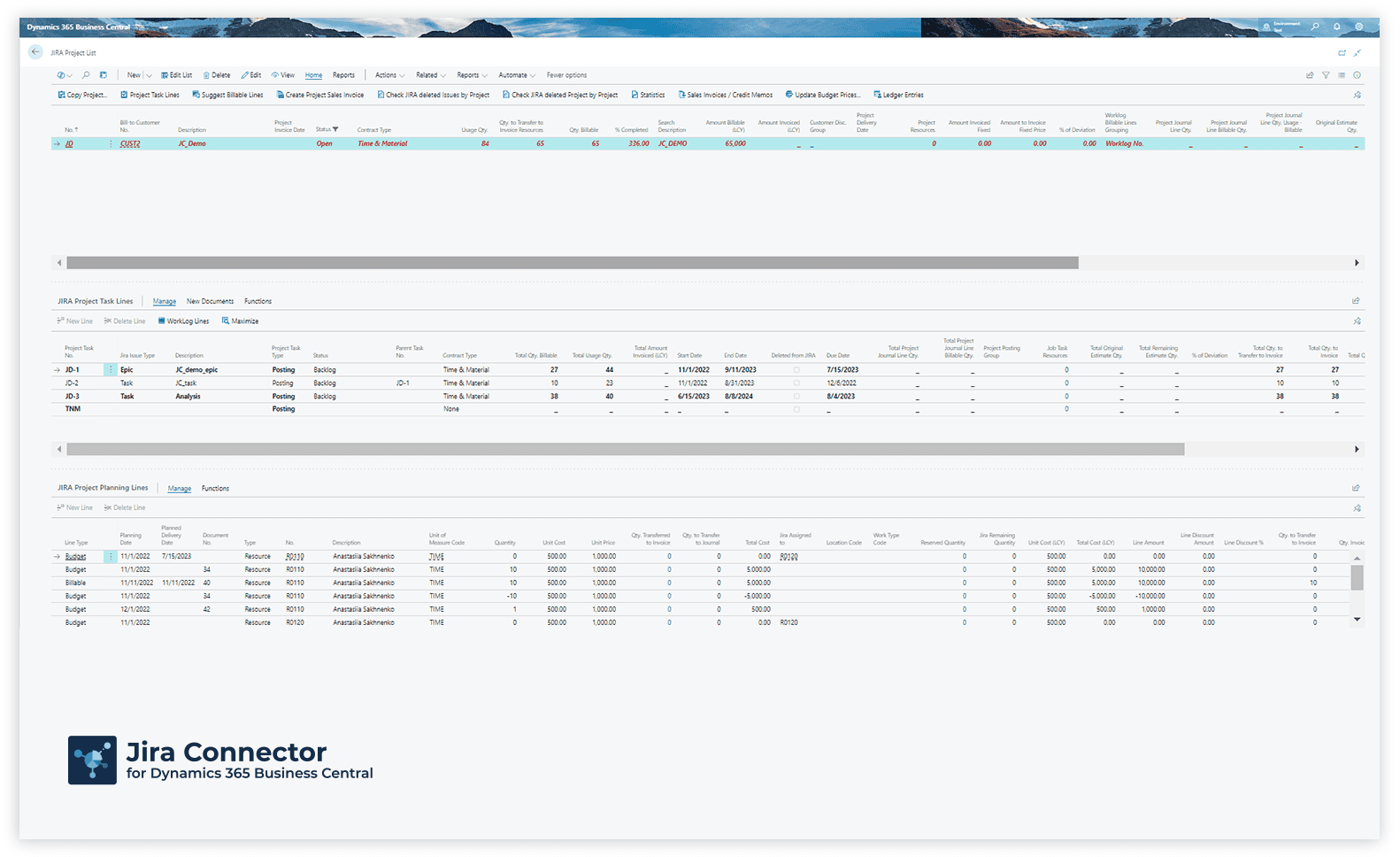Open project number JD link
The image size is (1400, 857).
[x=69, y=143]
